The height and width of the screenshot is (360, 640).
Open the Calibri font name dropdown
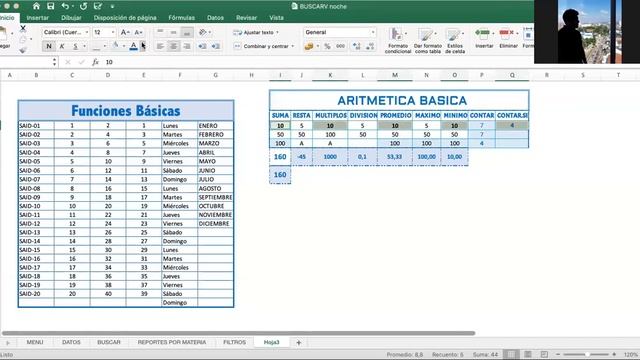87,32
